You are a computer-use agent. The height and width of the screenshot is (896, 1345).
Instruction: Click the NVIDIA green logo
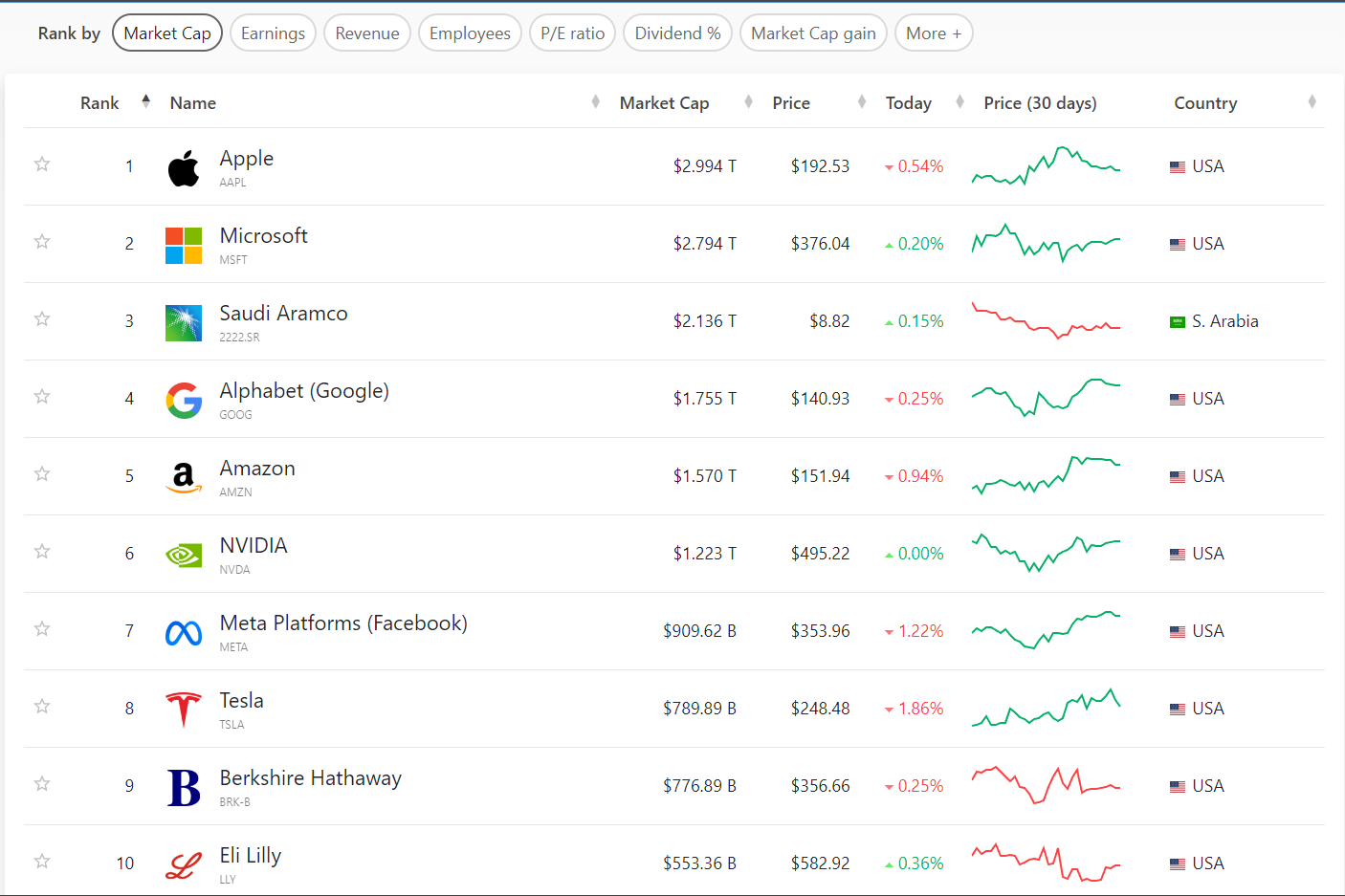coord(184,556)
